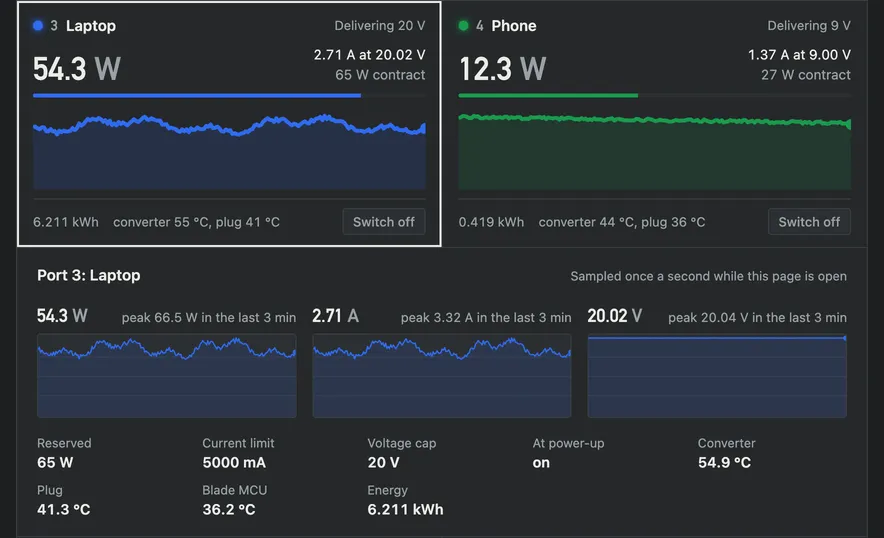The width and height of the screenshot is (884, 538).
Task: Click Switch off on the Laptop card
Action: tap(384, 222)
